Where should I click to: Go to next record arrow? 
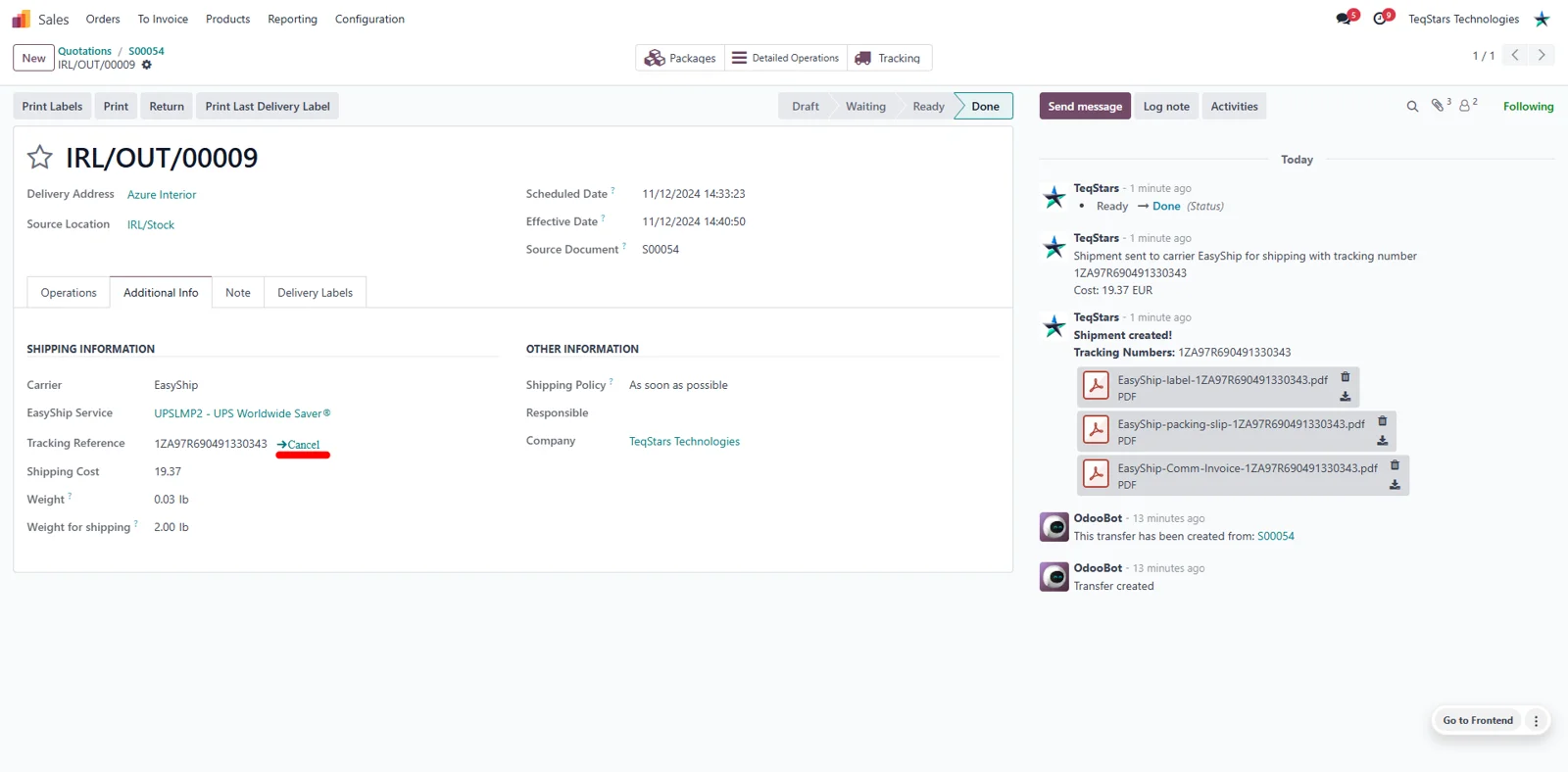[1542, 55]
